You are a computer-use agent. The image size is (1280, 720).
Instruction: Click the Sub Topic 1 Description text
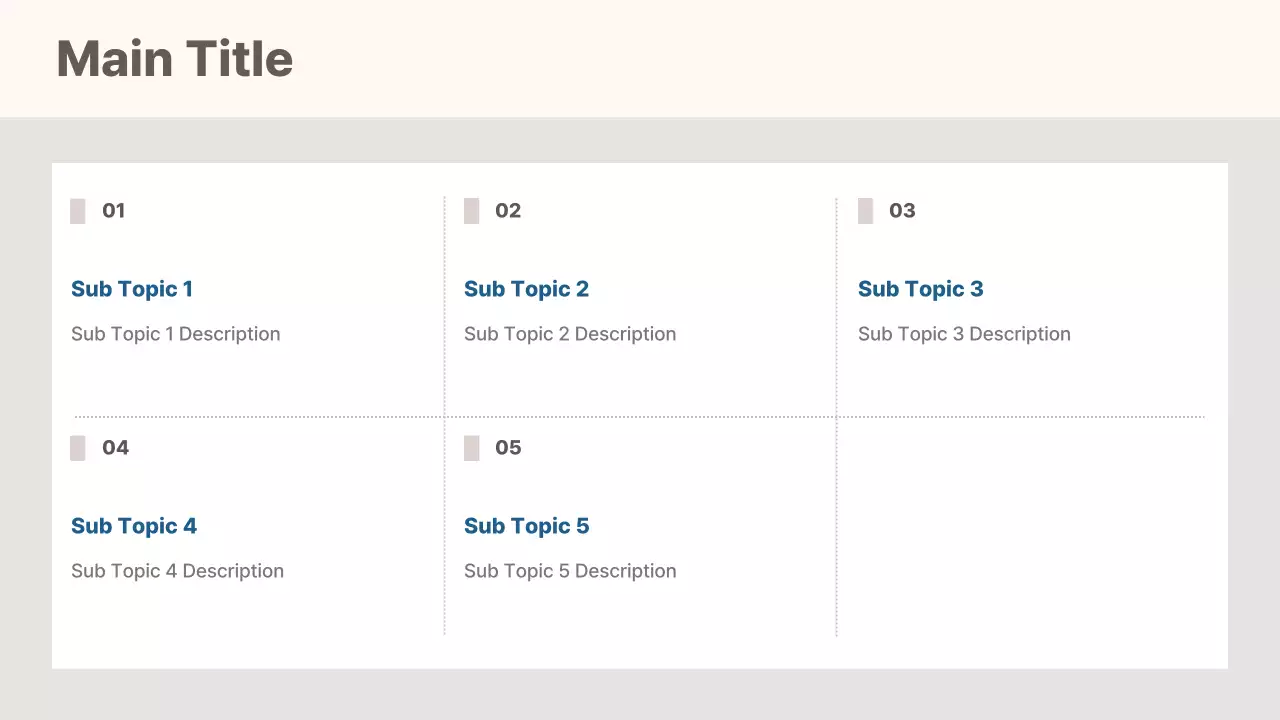click(176, 334)
